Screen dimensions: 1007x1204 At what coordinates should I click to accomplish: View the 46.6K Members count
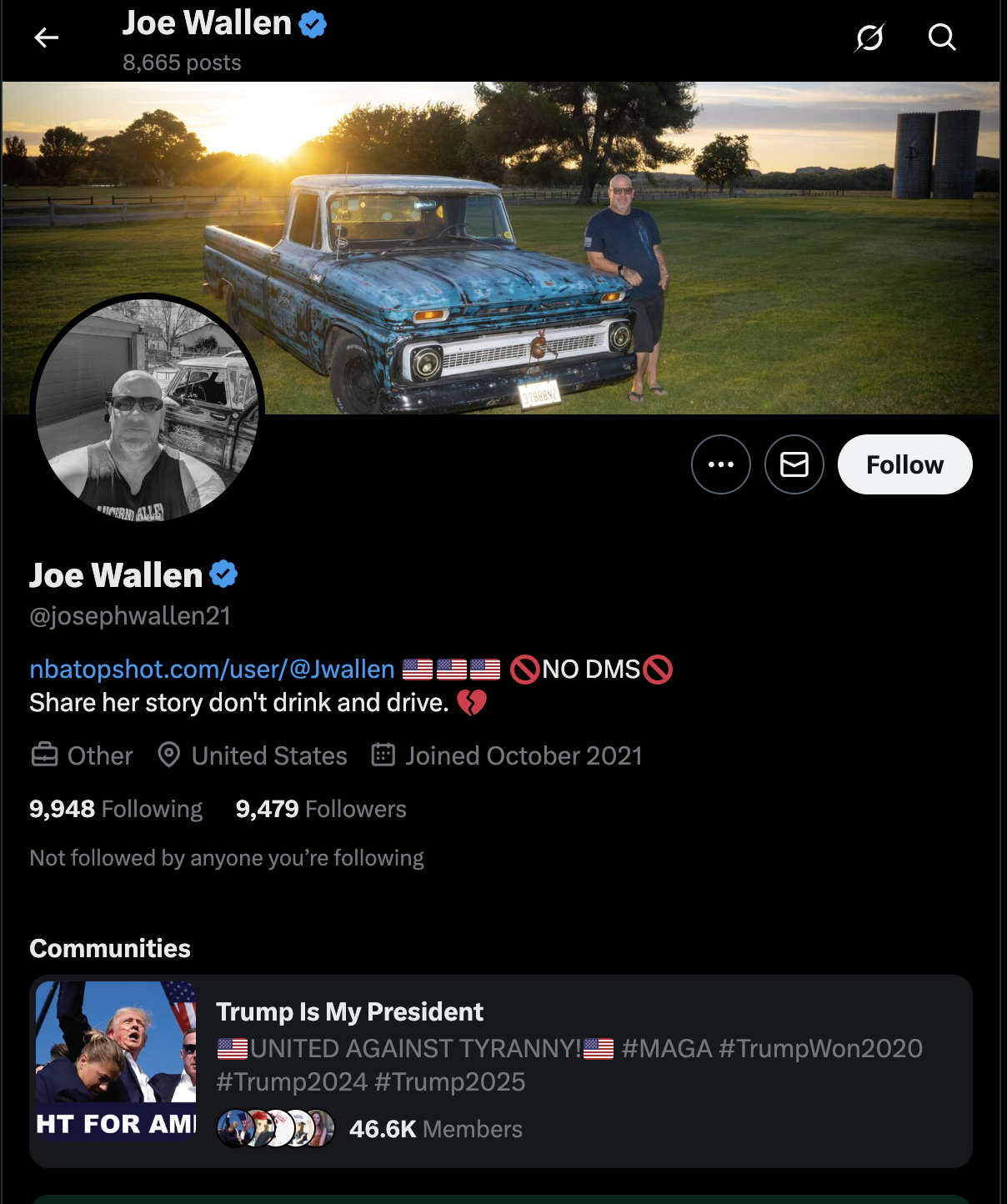[x=435, y=1129]
